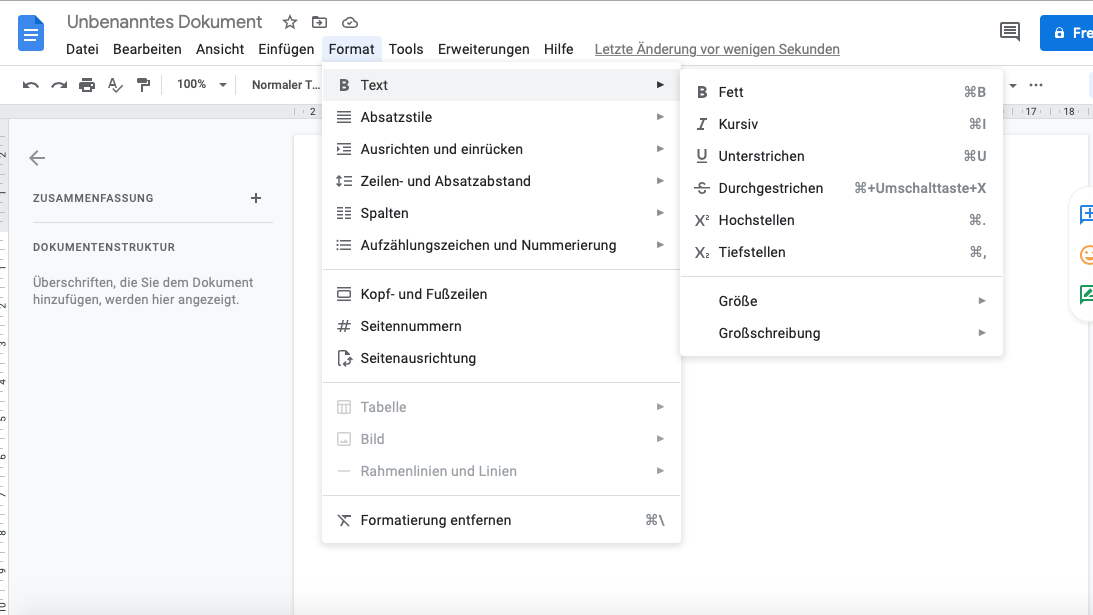Image resolution: width=1093 pixels, height=615 pixels.
Task: Open comment history speech bubble icon
Action: [x=1010, y=32]
